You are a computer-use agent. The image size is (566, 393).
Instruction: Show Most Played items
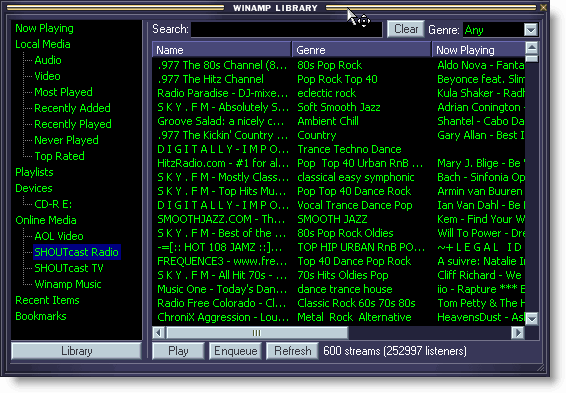point(63,92)
